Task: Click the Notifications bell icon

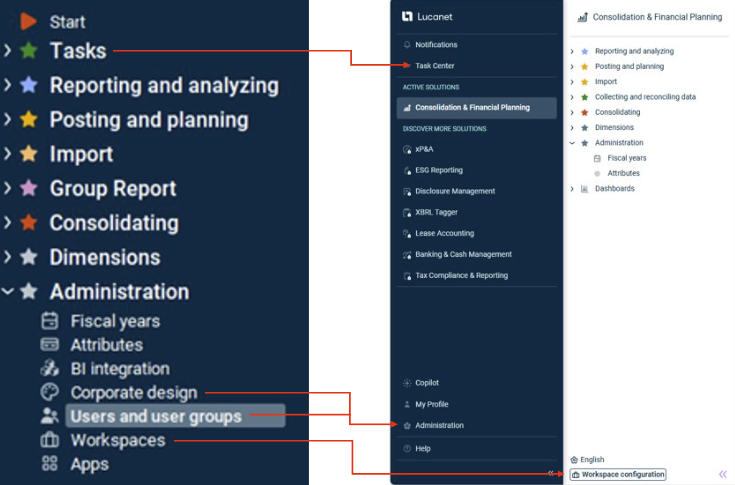Action: click(x=407, y=45)
